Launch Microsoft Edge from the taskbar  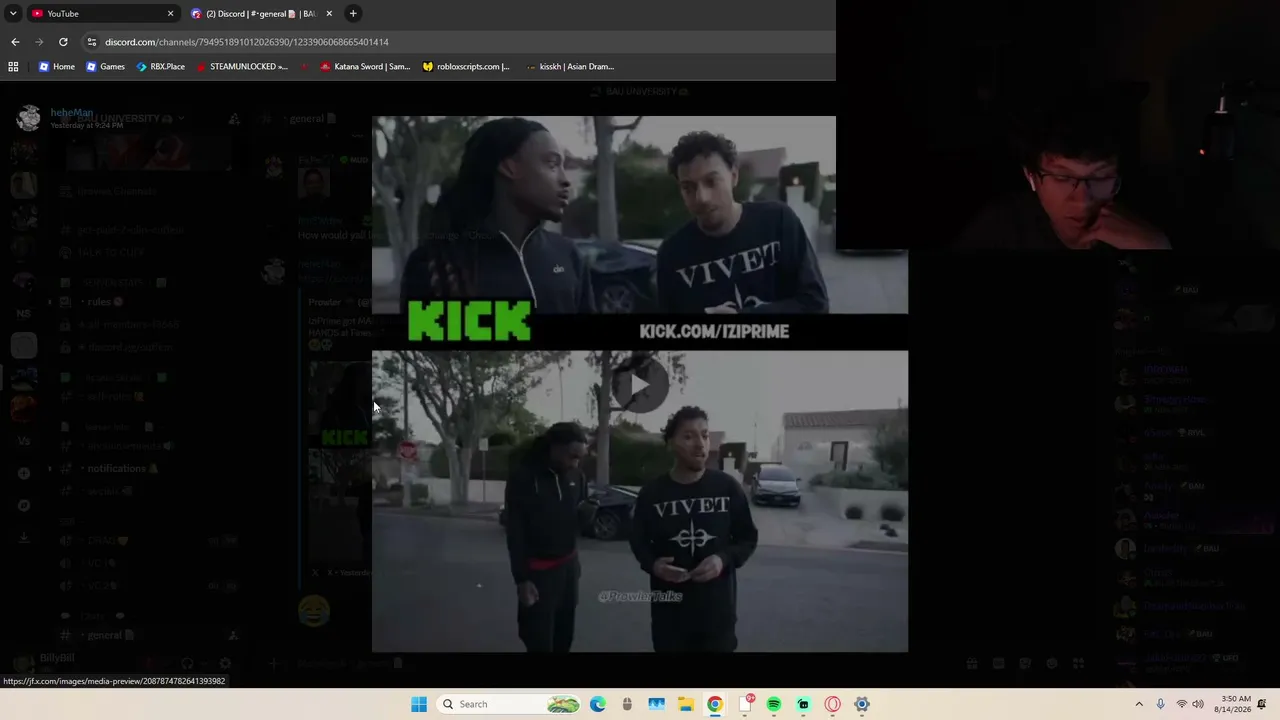pyautogui.click(x=598, y=704)
